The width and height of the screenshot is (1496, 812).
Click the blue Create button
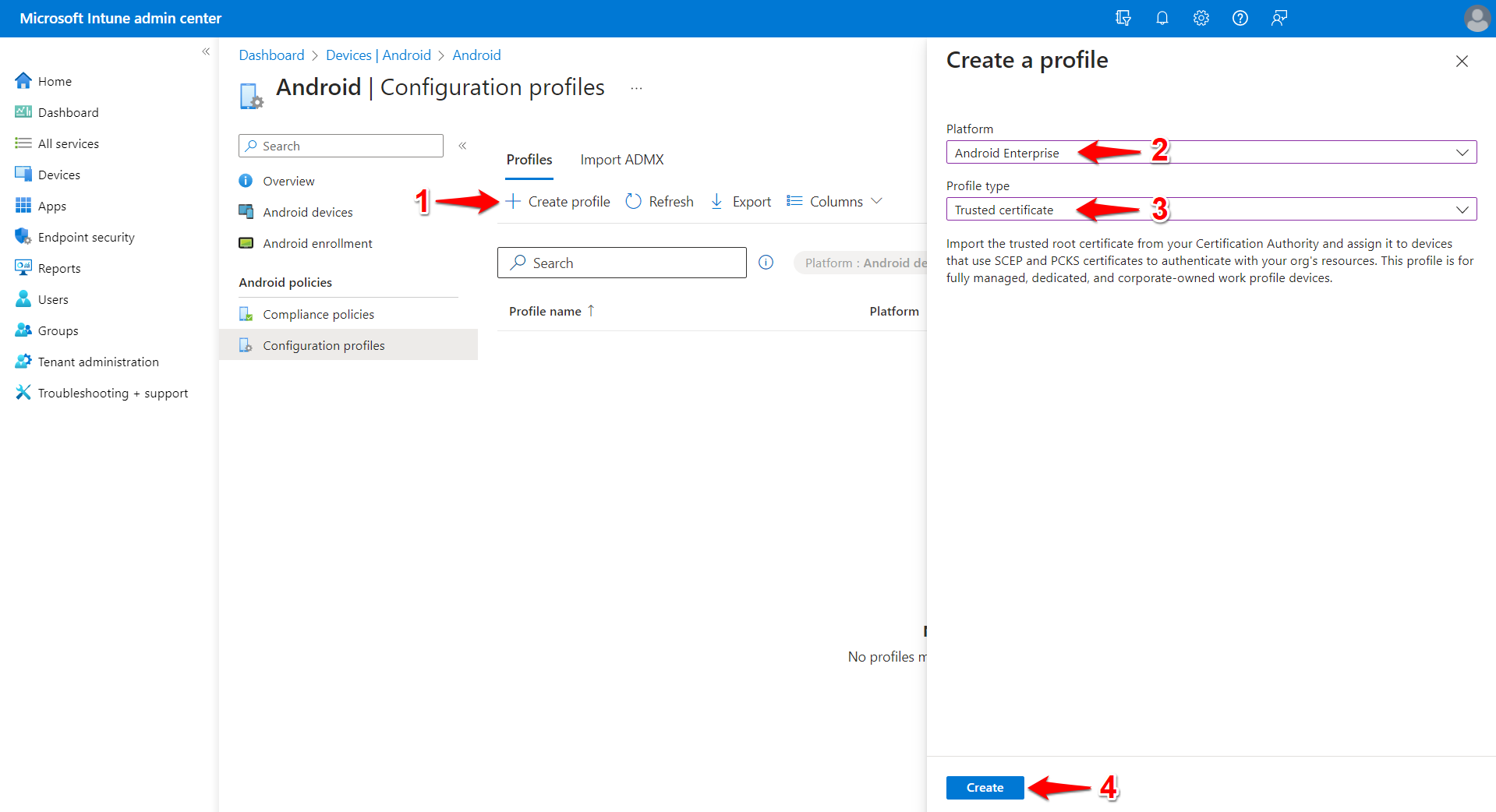point(985,788)
